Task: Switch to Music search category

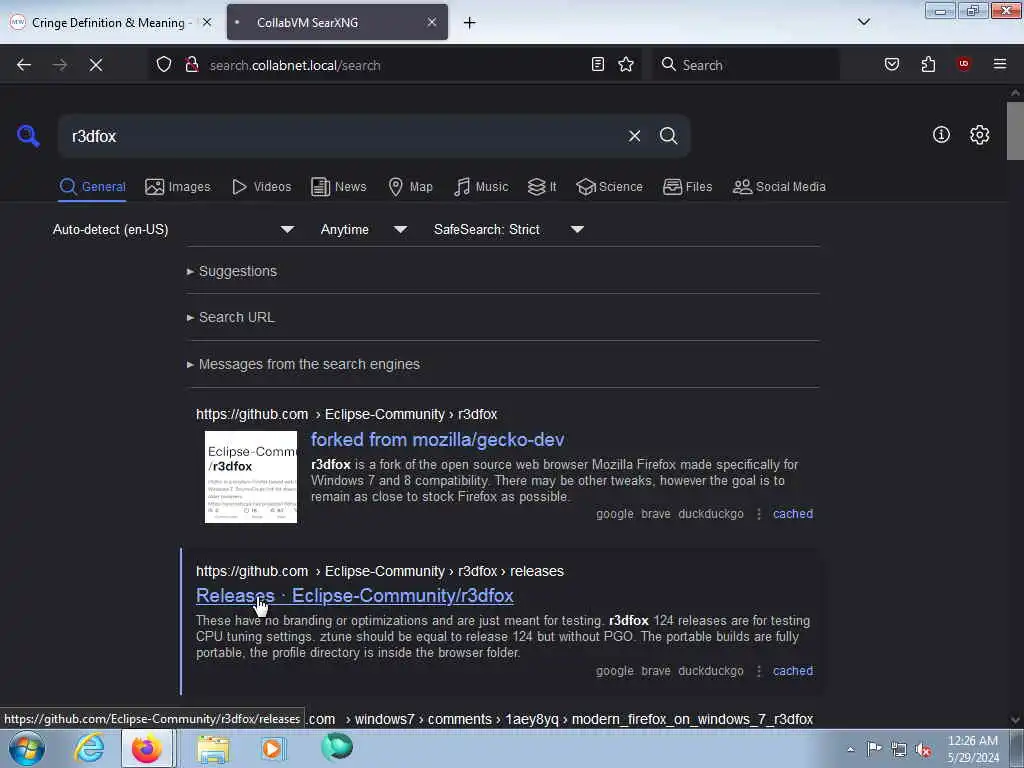Action: (481, 187)
